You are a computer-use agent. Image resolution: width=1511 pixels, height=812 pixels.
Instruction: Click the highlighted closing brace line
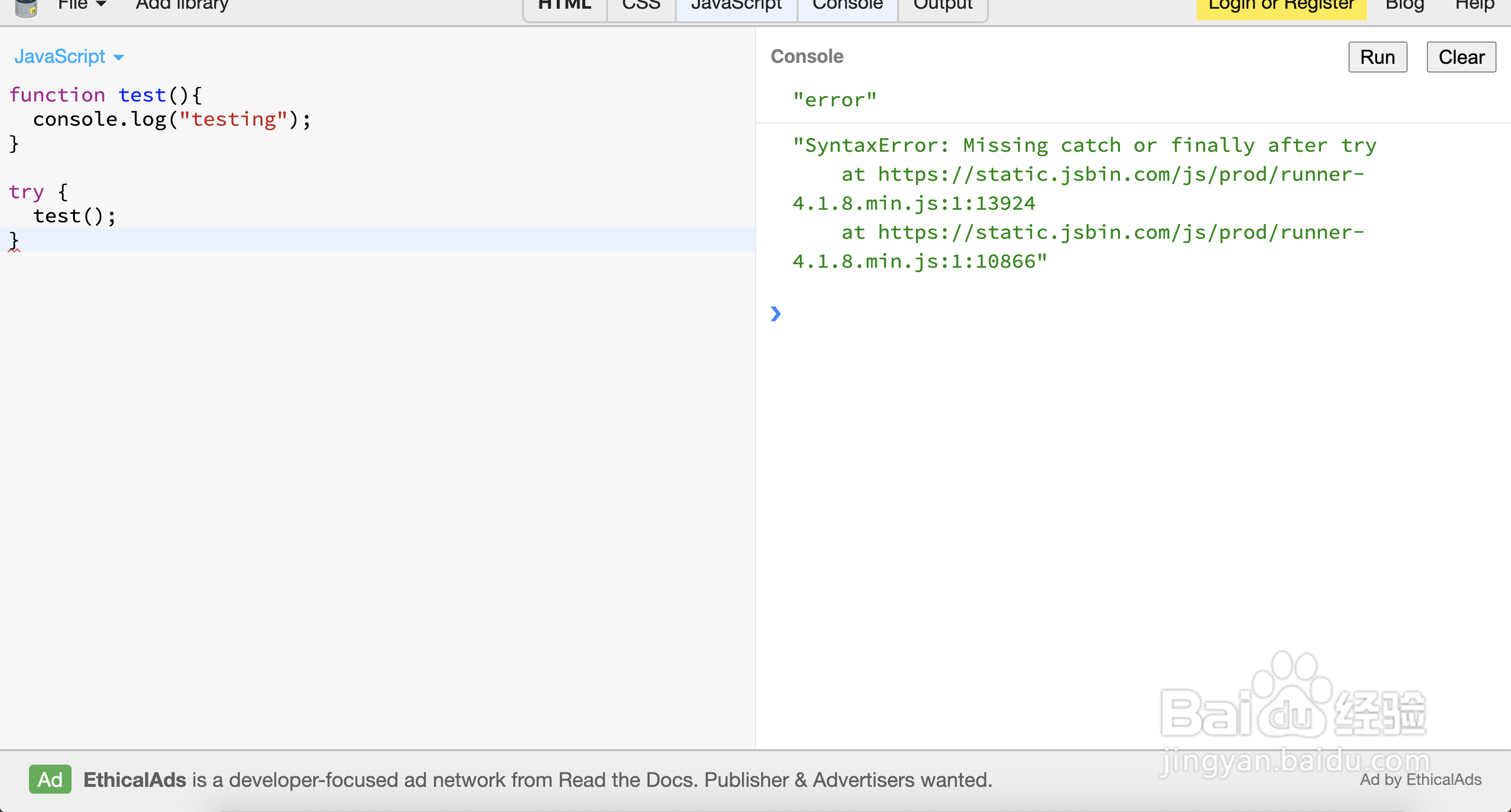point(14,240)
